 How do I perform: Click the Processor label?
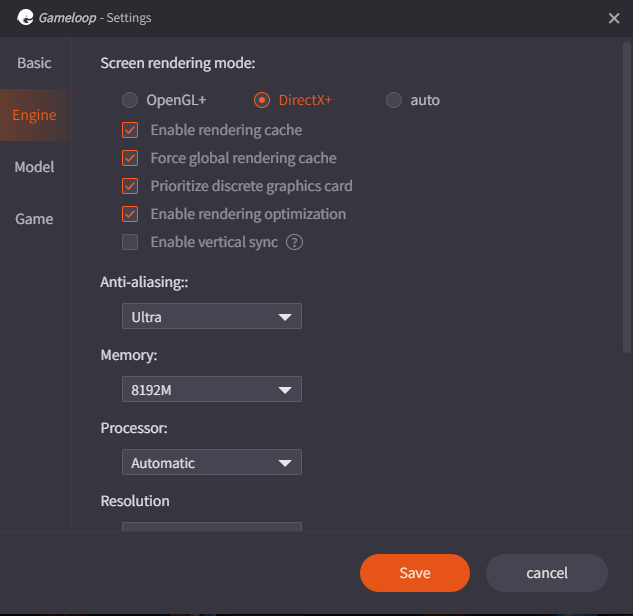[134, 428]
